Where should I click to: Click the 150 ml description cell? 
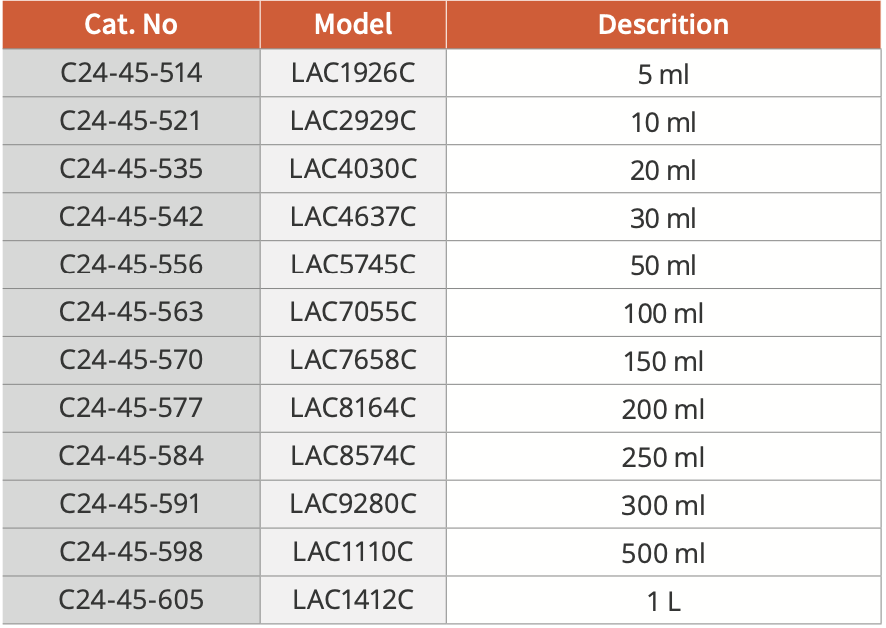tap(663, 362)
